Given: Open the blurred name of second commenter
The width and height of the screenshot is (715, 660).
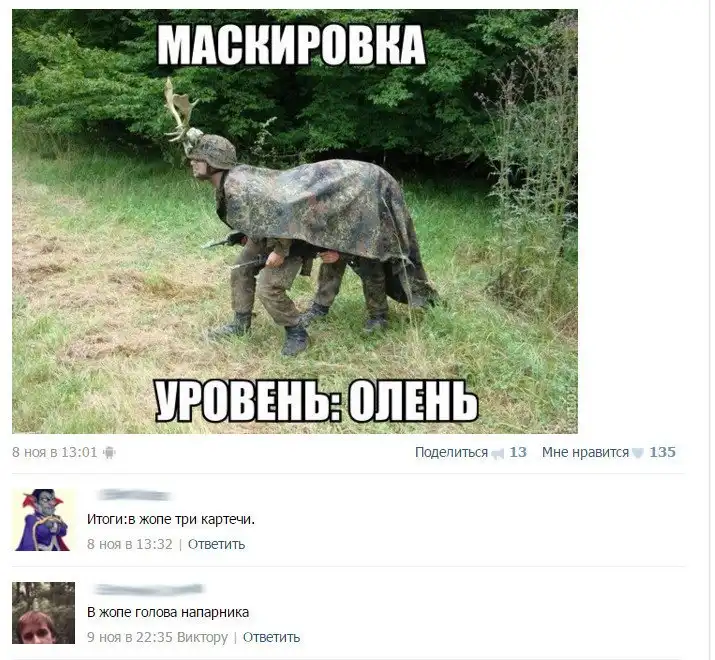Looking at the screenshot, I should pyautogui.click(x=149, y=589).
